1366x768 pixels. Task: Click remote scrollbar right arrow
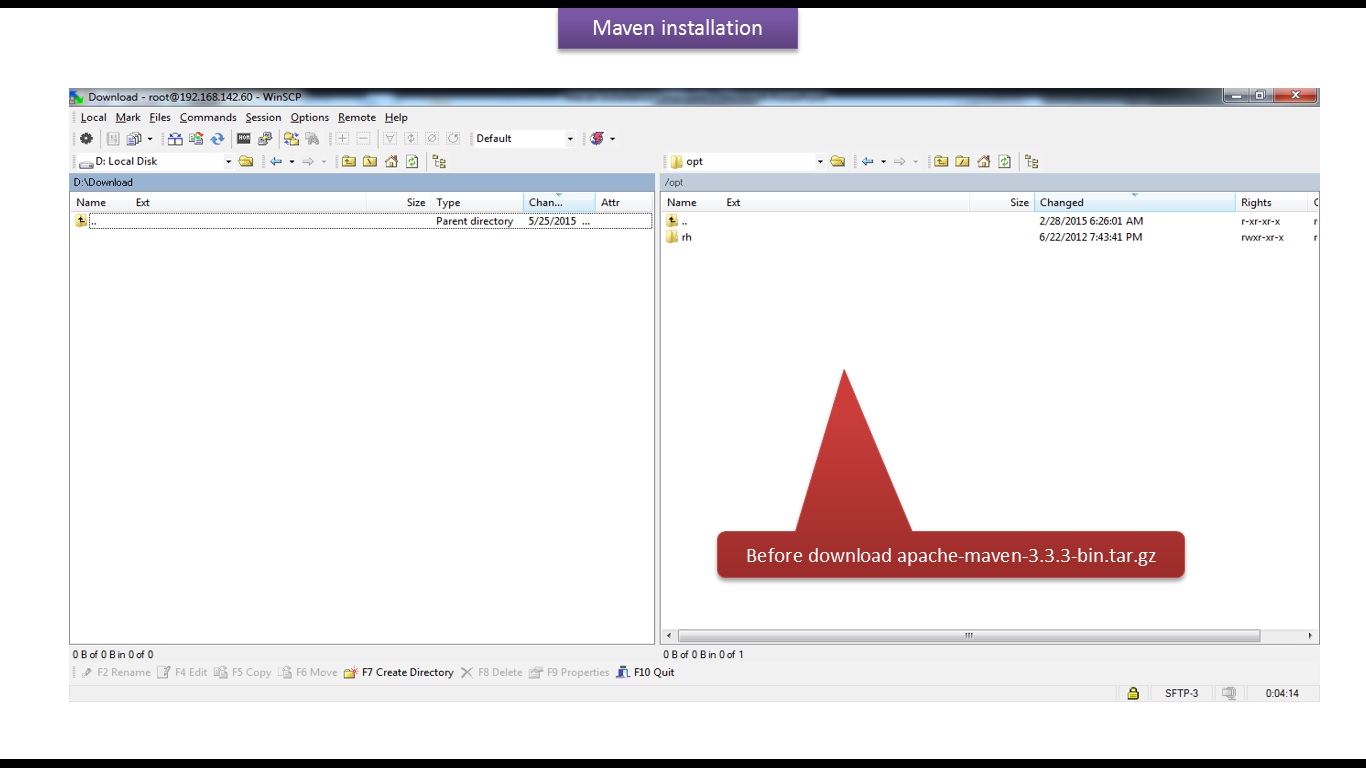click(x=1310, y=636)
